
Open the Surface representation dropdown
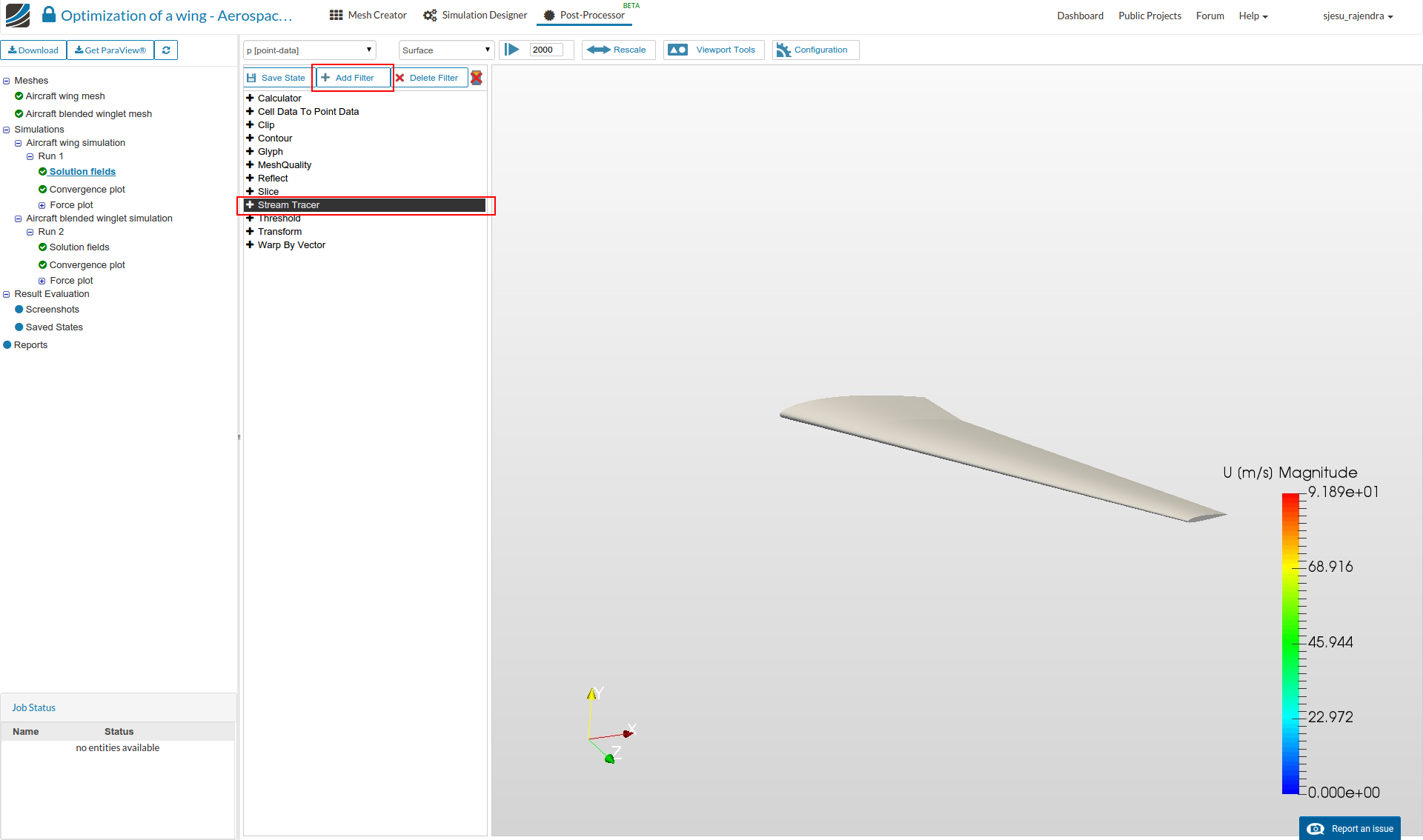click(446, 50)
